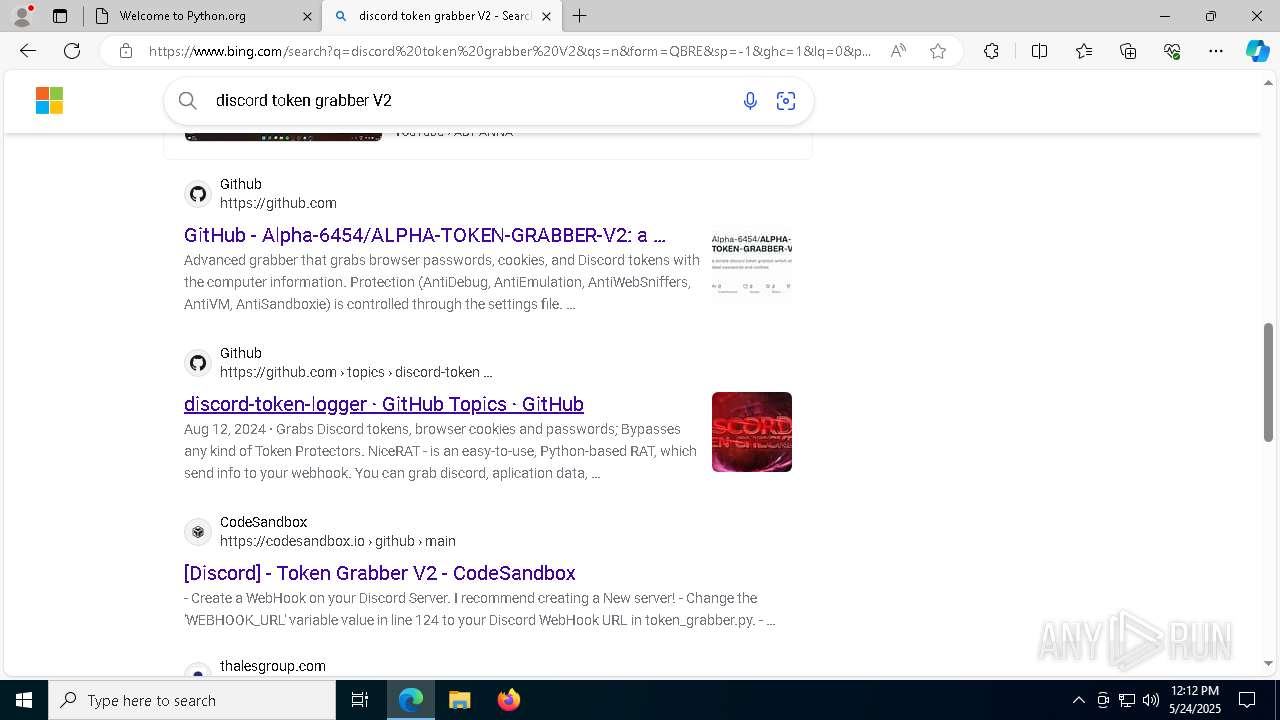The image size is (1280, 720).
Task: Go back to previous page
Action: pyautogui.click(x=28, y=51)
